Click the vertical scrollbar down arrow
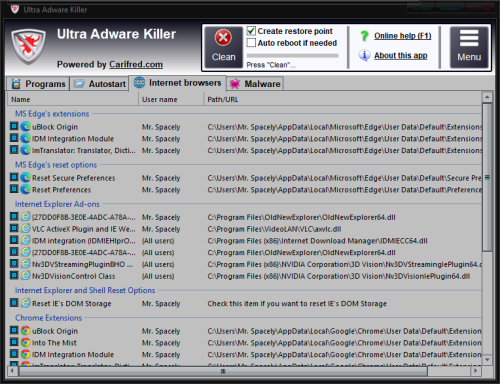This screenshot has width=500, height=384. [x=487, y=360]
